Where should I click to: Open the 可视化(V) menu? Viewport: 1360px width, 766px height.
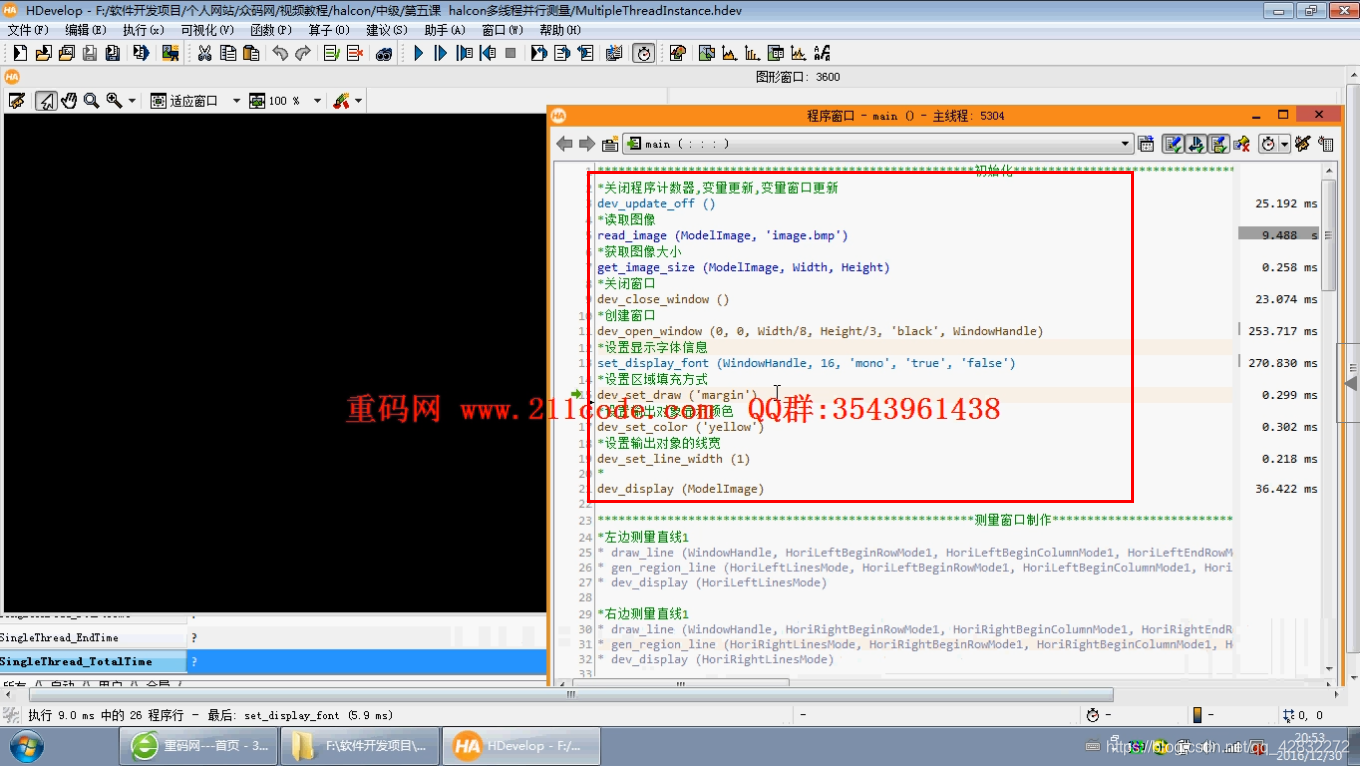(208, 30)
